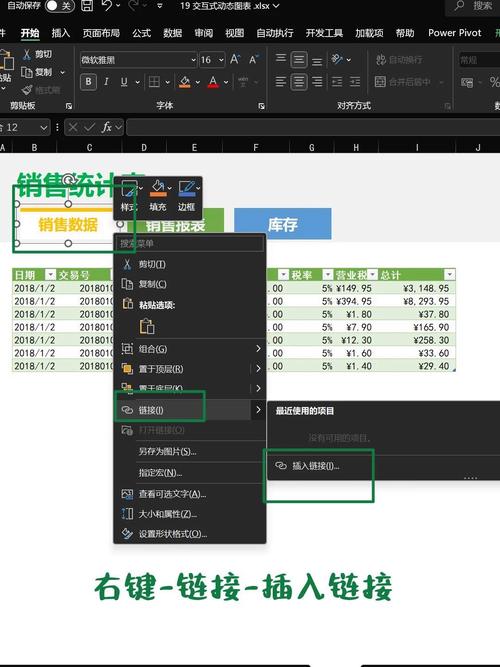Click the top align icon
Screen dimensions: 500x667
pyautogui.click(x=280, y=59)
